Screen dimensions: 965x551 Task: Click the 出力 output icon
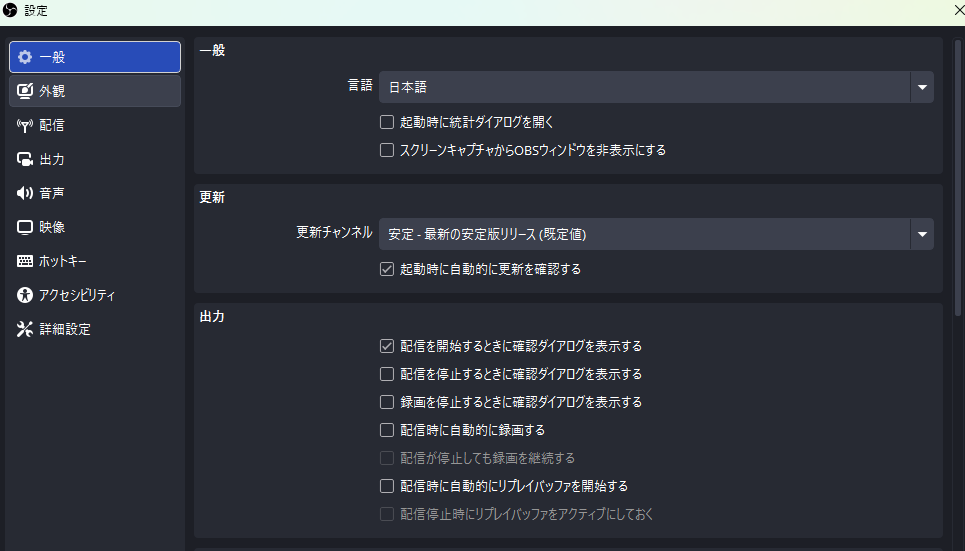[25, 159]
